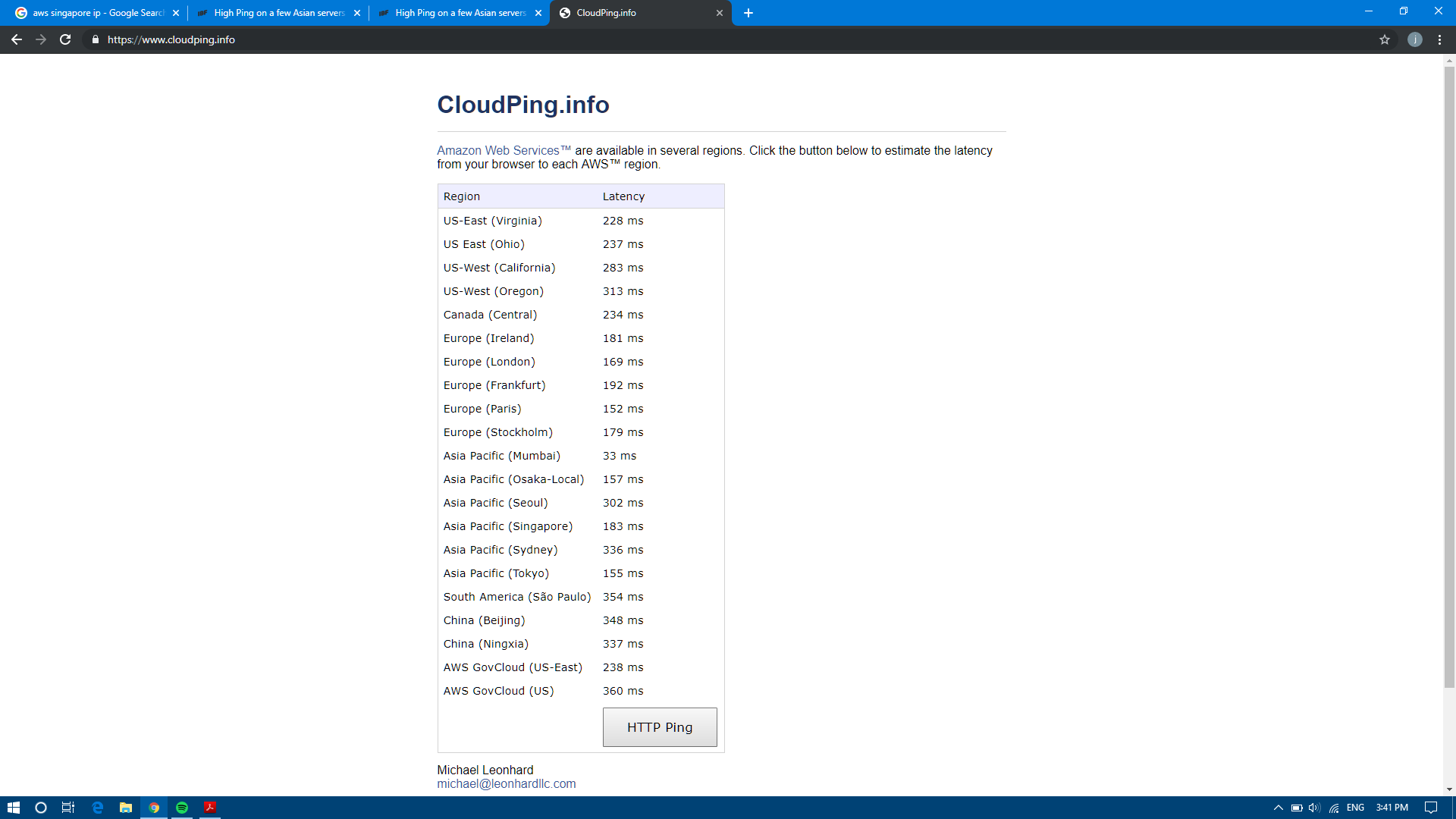Email michael@leonhardllc.com link
Viewport: 1456px width, 819px height.
(x=507, y=783)
